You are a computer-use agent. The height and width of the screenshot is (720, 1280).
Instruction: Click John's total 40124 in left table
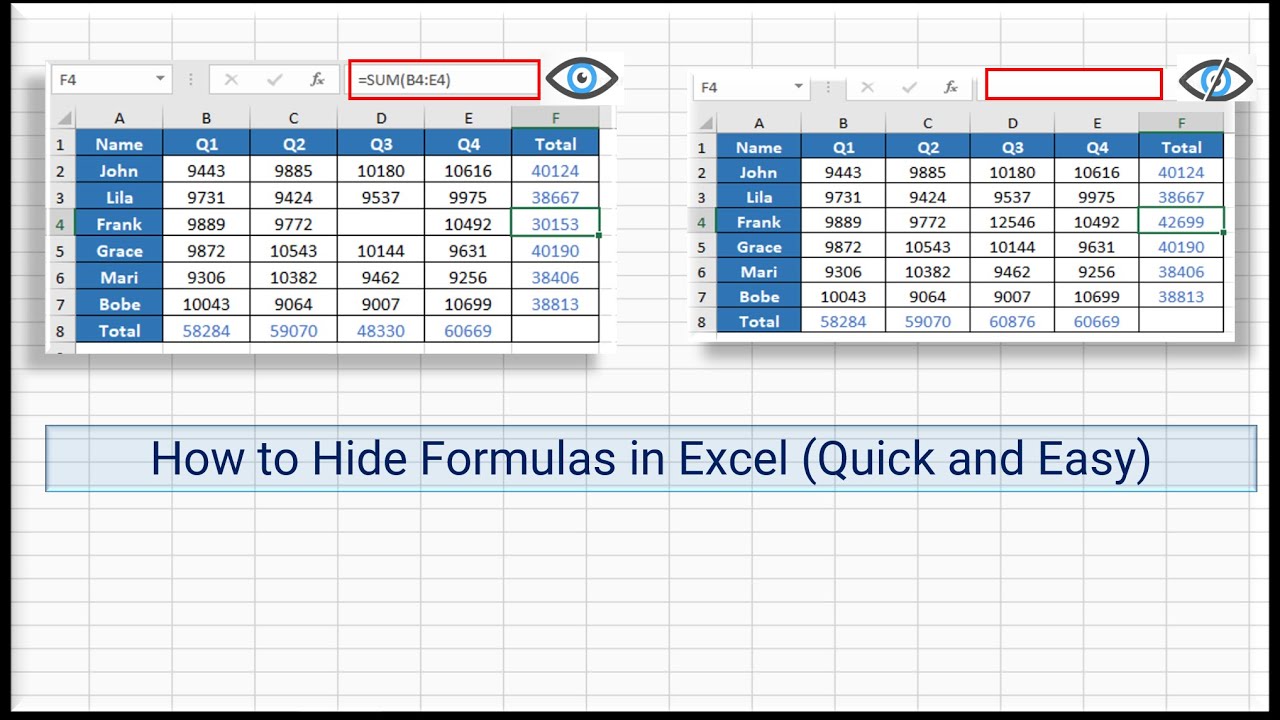pos(555,171)
